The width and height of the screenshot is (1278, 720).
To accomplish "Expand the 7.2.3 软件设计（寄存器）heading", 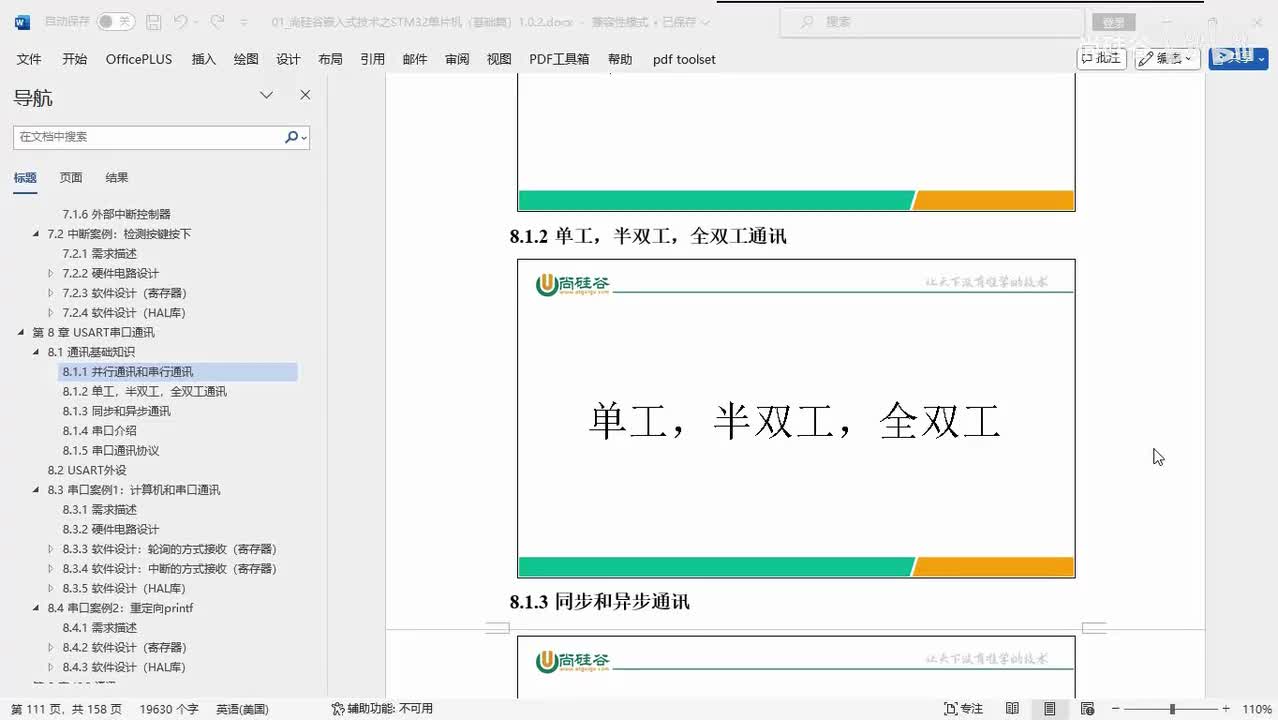I will pyautogui.click(x=51, y=293).
